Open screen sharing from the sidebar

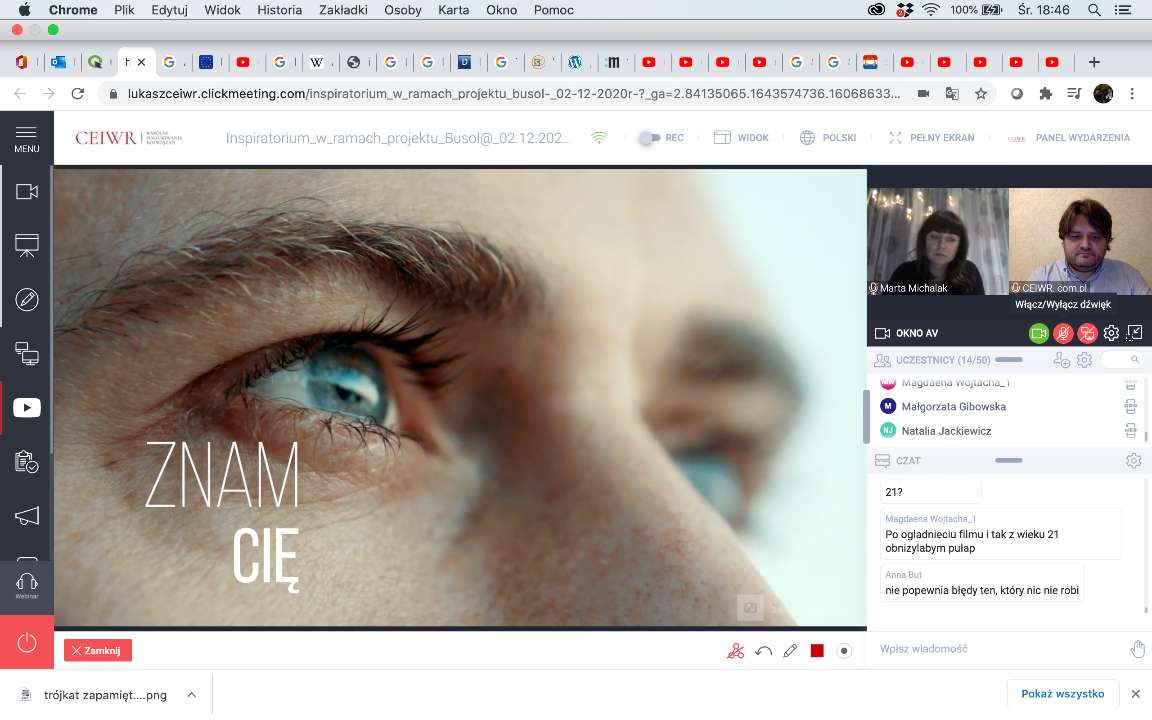[x=27, y=353]
